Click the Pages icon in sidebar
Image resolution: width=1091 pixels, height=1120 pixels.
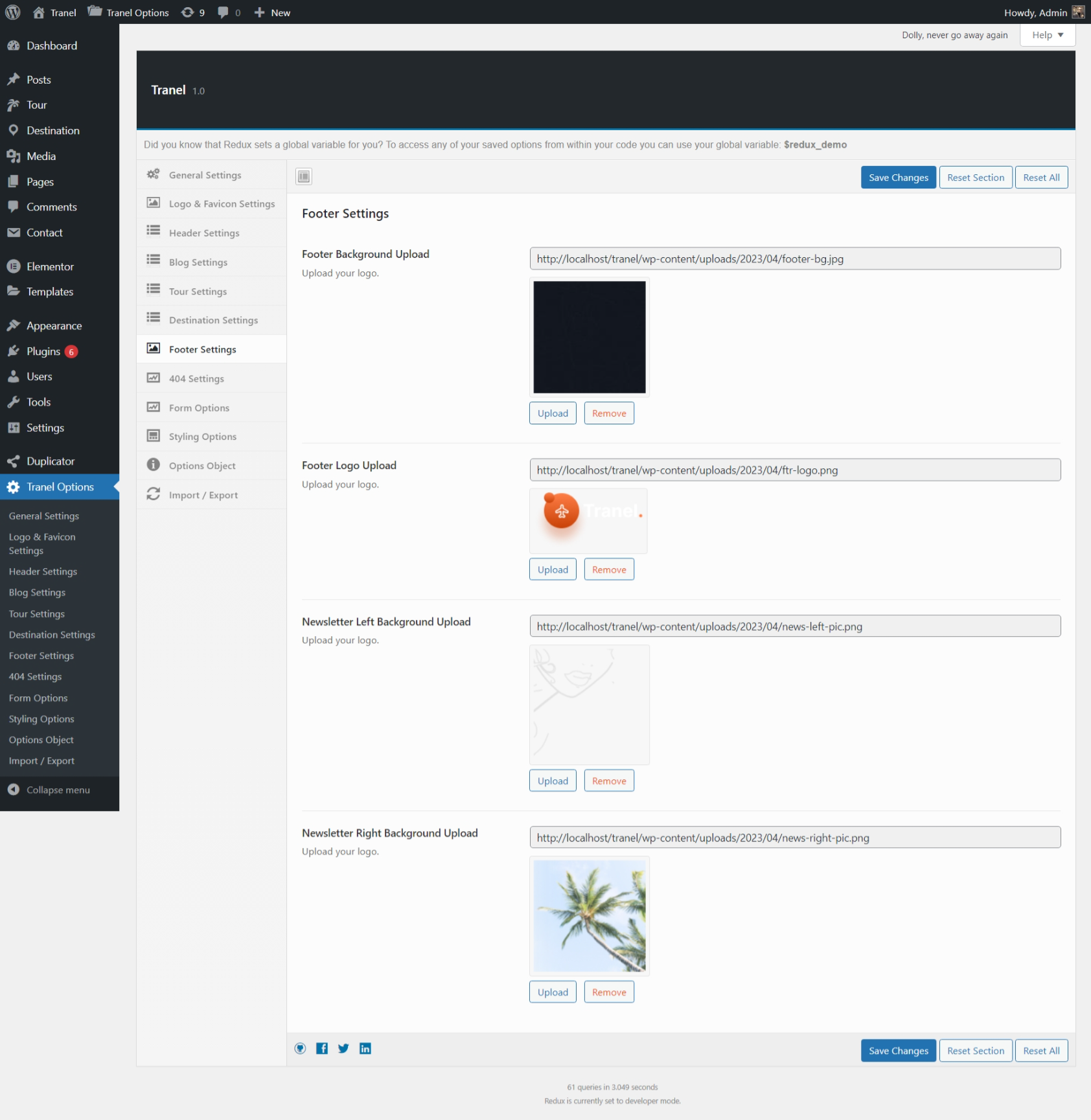(x=14, y=182)
